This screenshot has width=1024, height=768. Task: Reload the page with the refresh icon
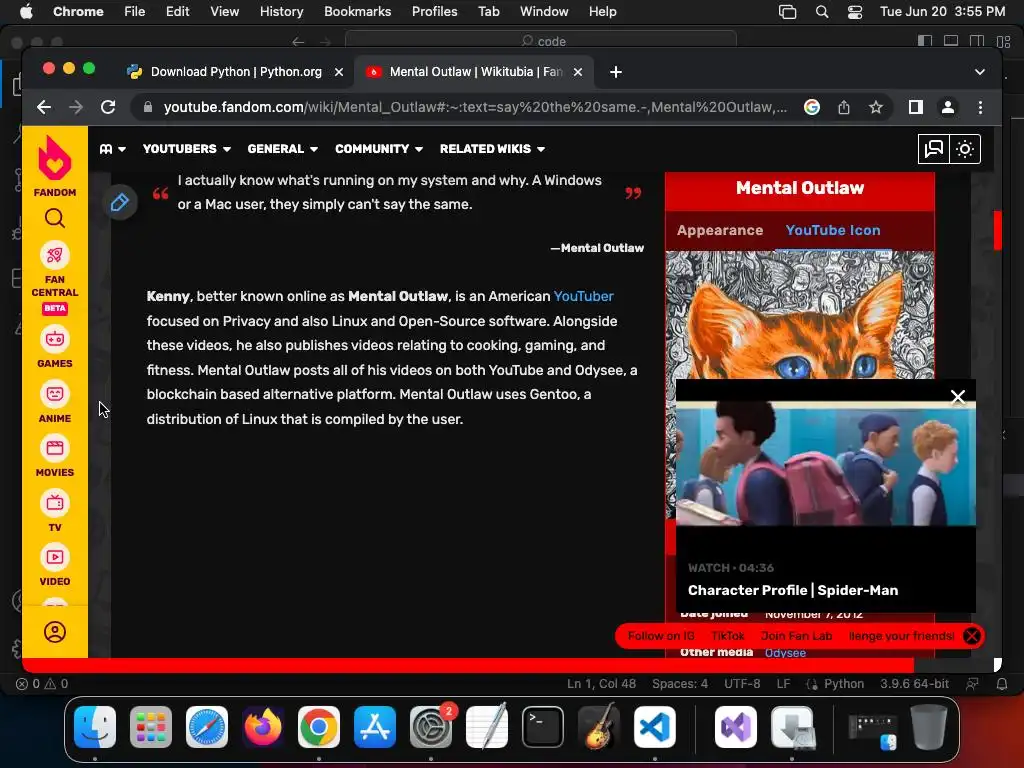(x=108, y=107)
